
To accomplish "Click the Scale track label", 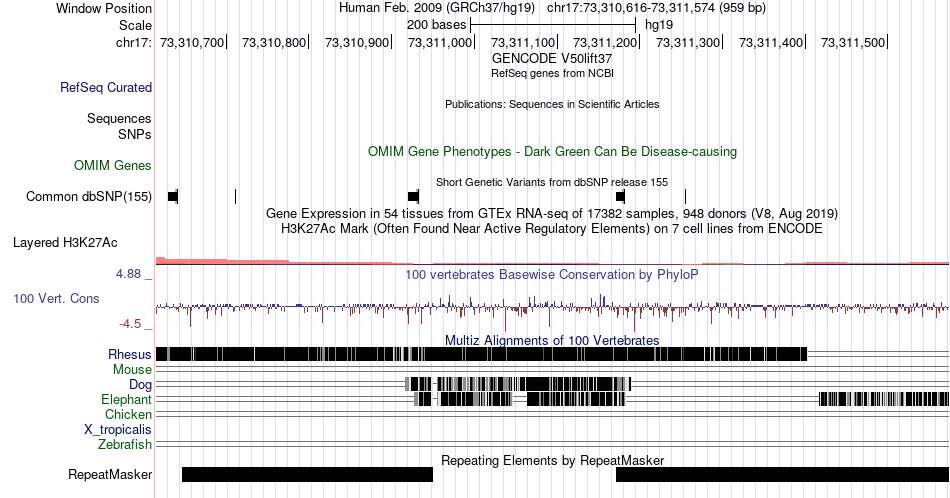I will pyautogui.click(x=135, y=25).
